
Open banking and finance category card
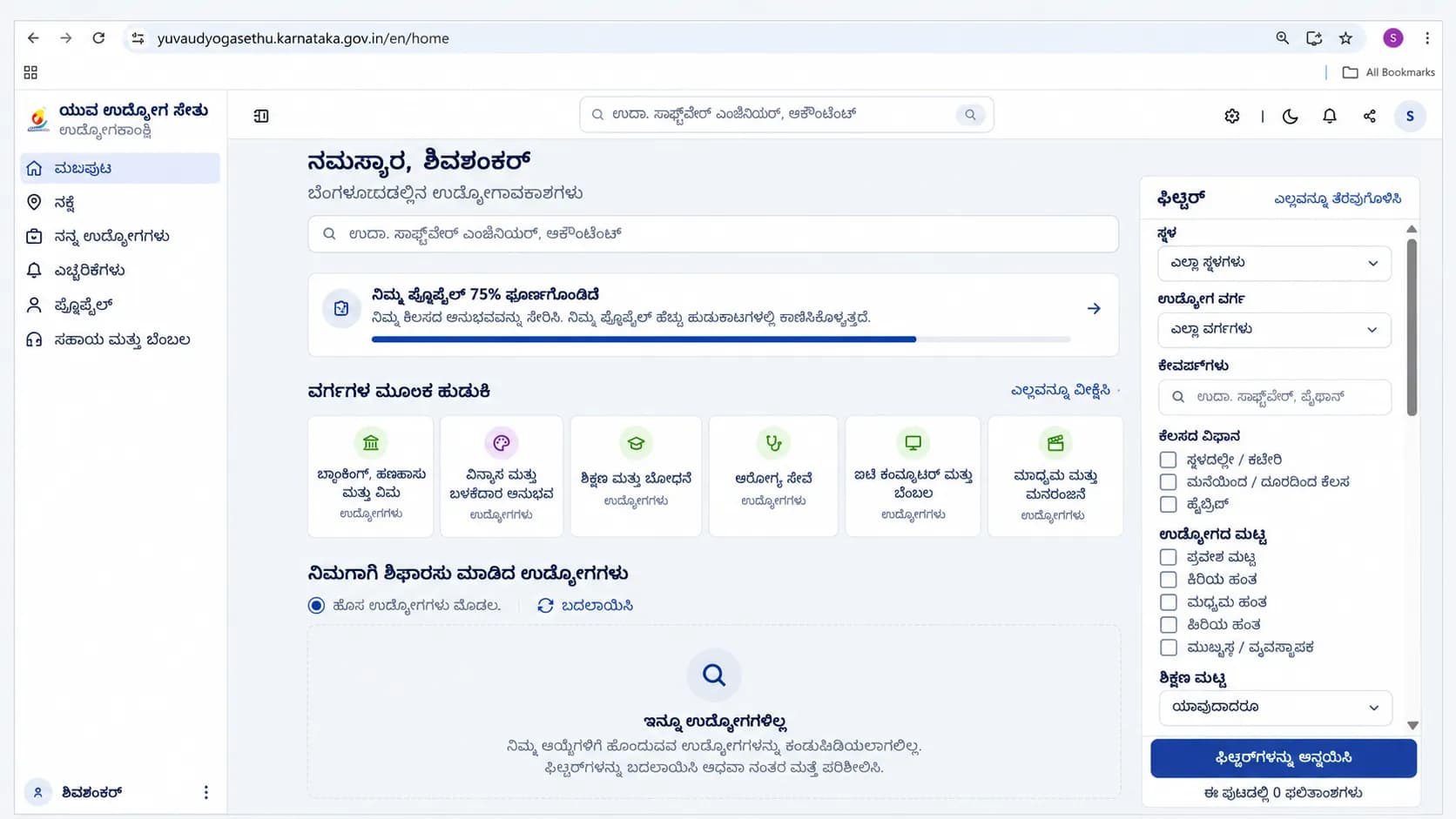(x=371, y=476)
